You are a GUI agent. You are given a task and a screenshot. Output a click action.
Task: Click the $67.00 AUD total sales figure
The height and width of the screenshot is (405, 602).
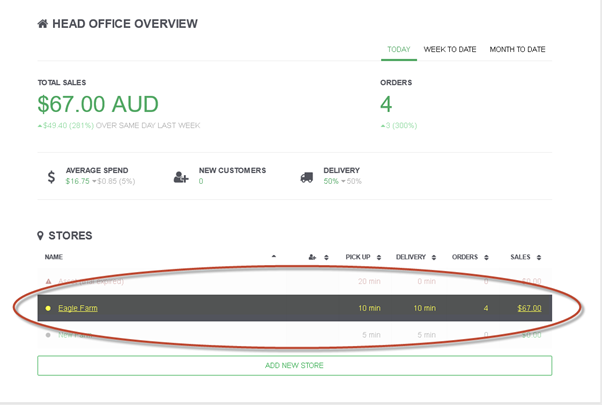click(x=98, y=104)
